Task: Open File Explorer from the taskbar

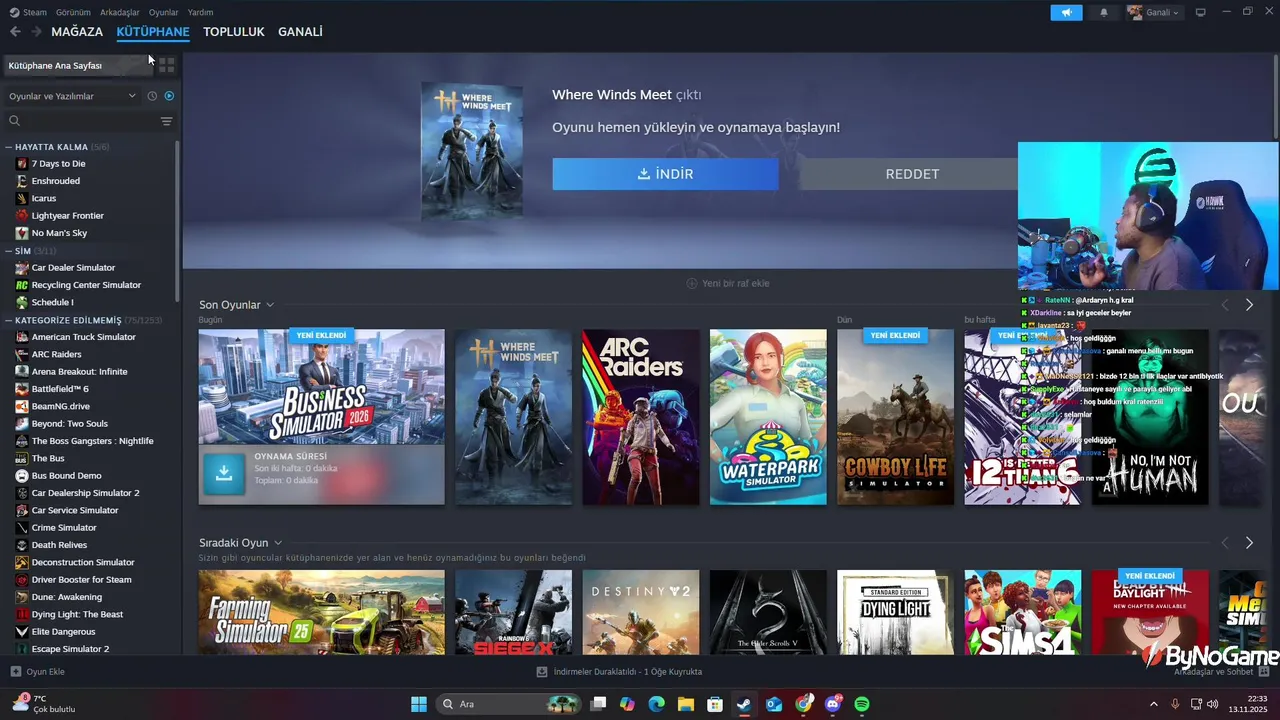Action: click(x=686, y=704)
